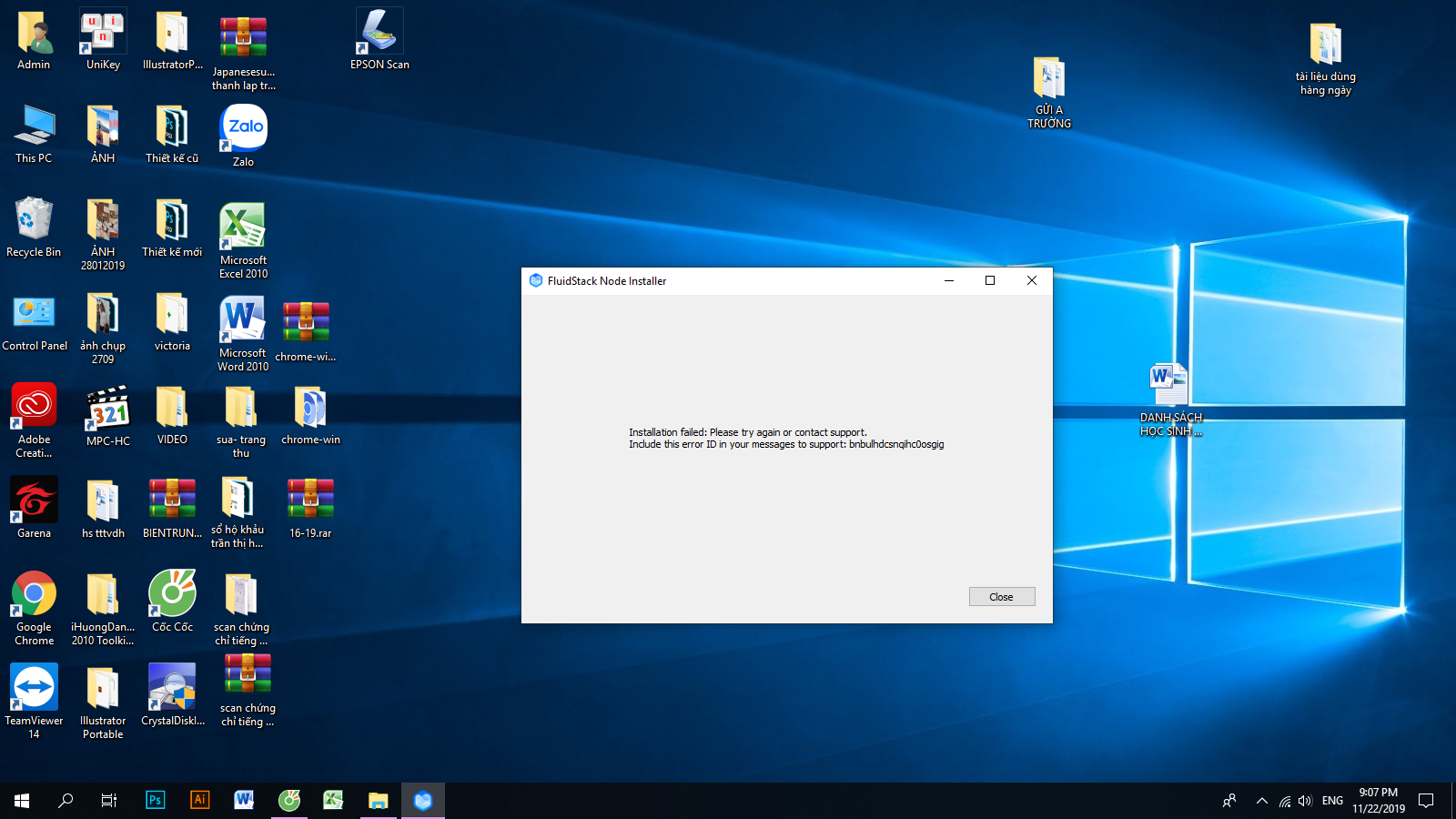Select the UniKey desktop shortcut
This screenshot has height=819, width=1456.
coord(103,35)
